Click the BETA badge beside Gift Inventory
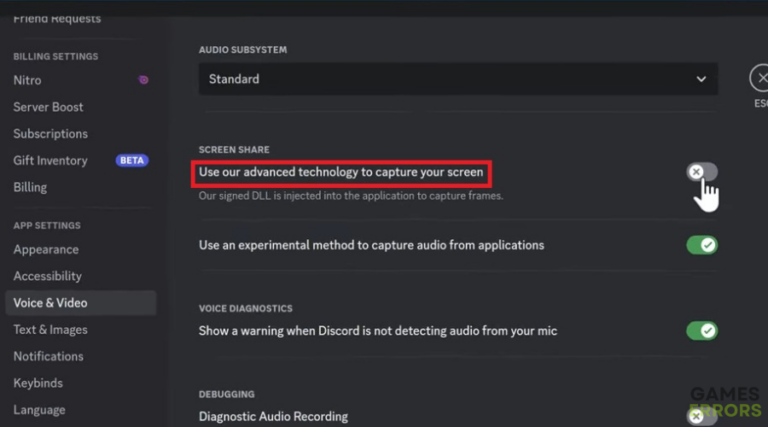 (x=131, y=160)
